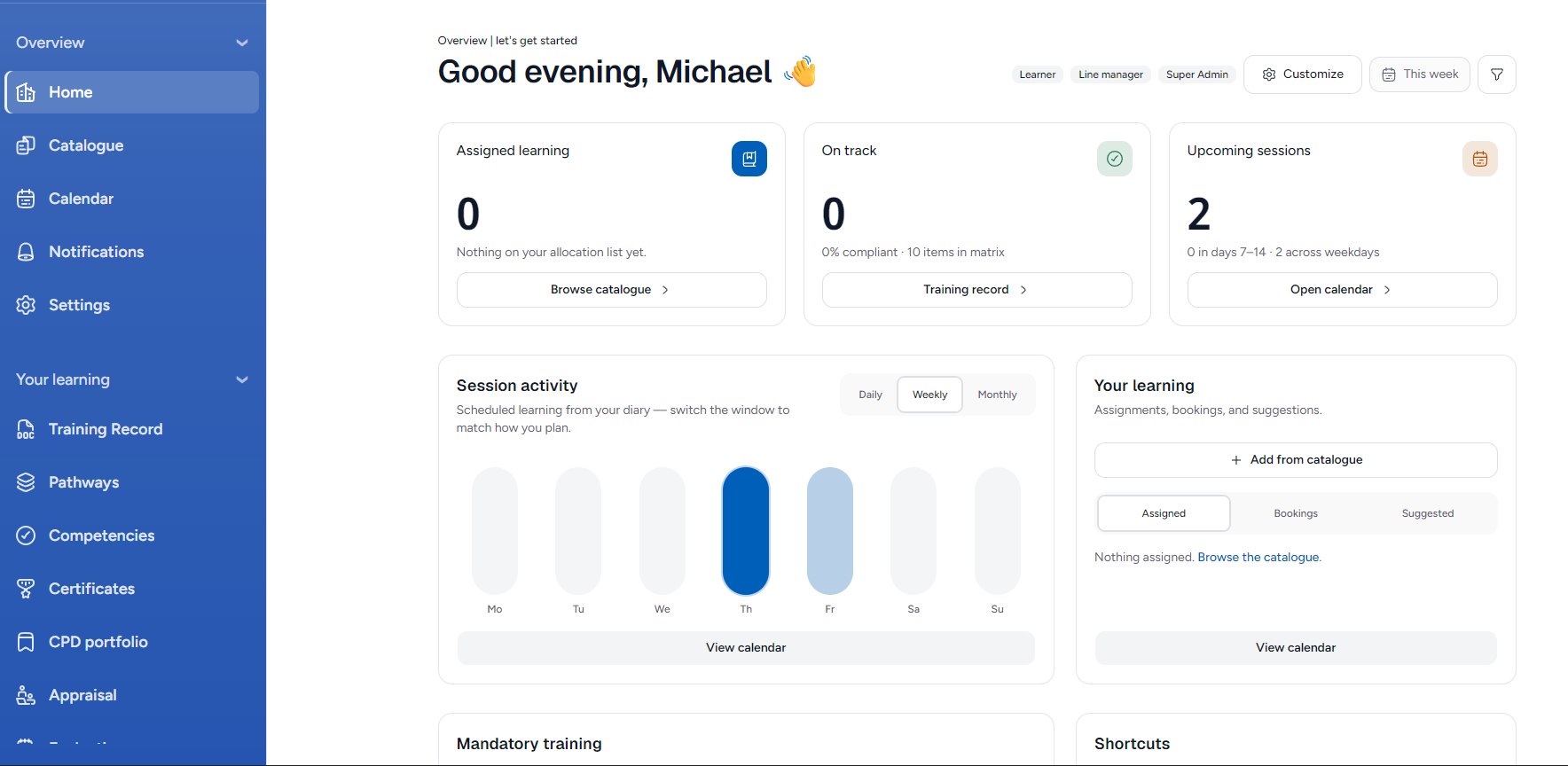The image size is (1568, 766).
Task: Click the Saturday activity bar
Action: tap(913, 531)
